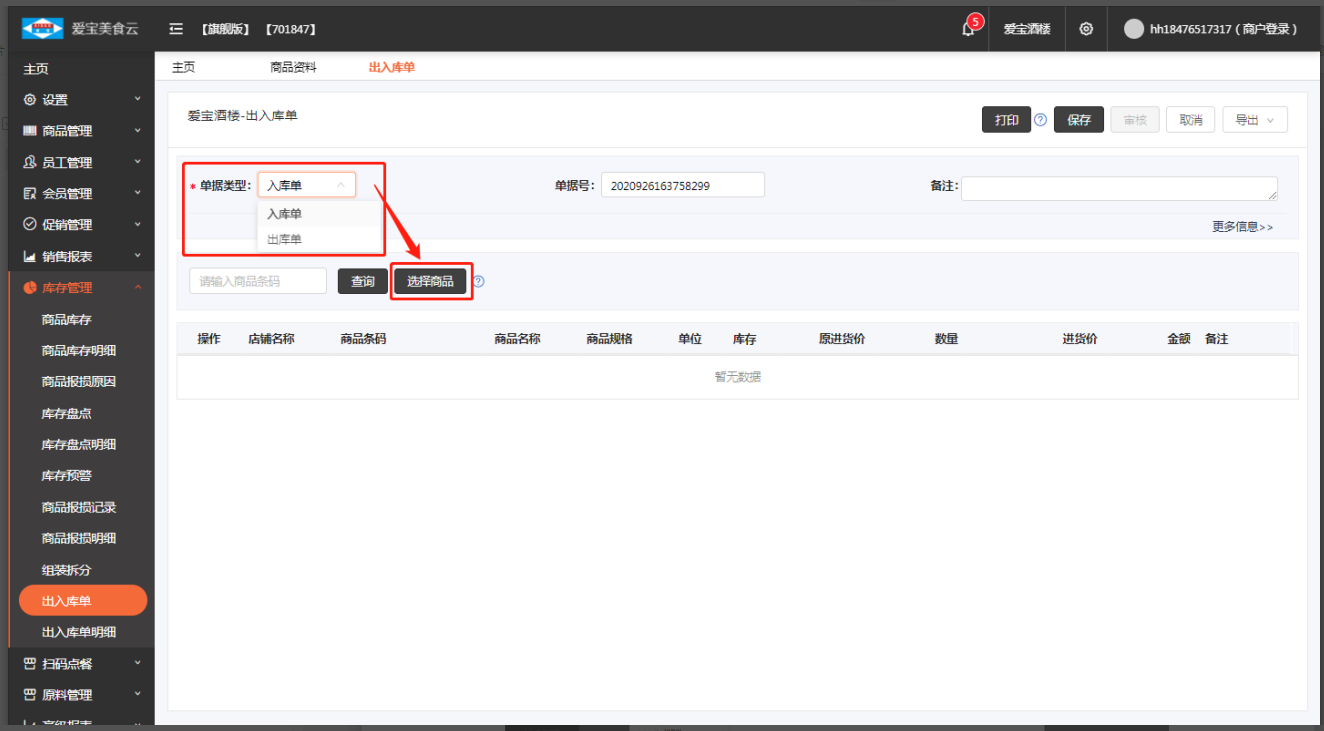Click the 商品条码 search input field
Image resolution: width=1324 pixels, height=731 pixels.
[258, 281]
